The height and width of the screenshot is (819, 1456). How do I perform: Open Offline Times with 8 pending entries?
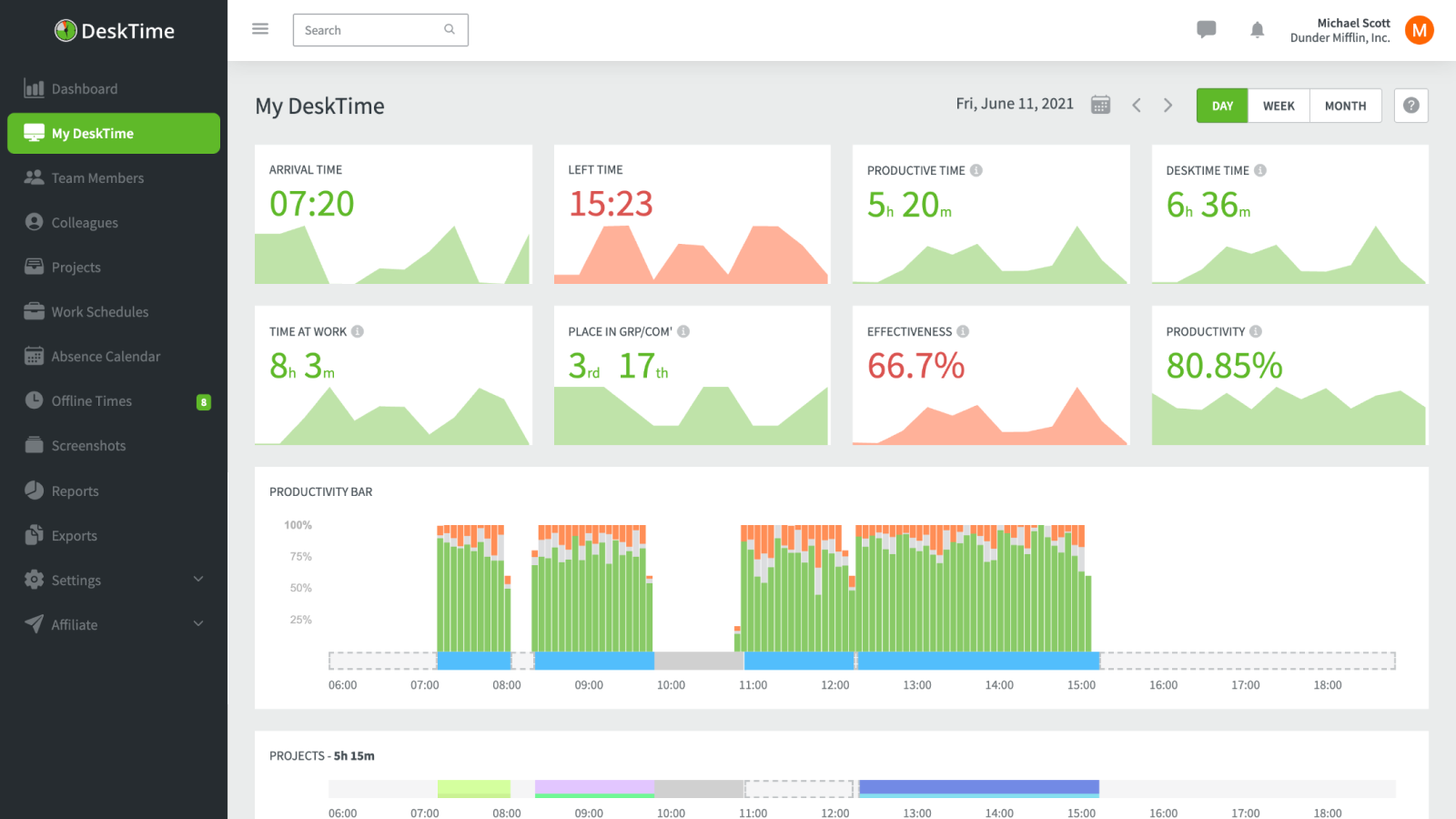tap(91, 400)
